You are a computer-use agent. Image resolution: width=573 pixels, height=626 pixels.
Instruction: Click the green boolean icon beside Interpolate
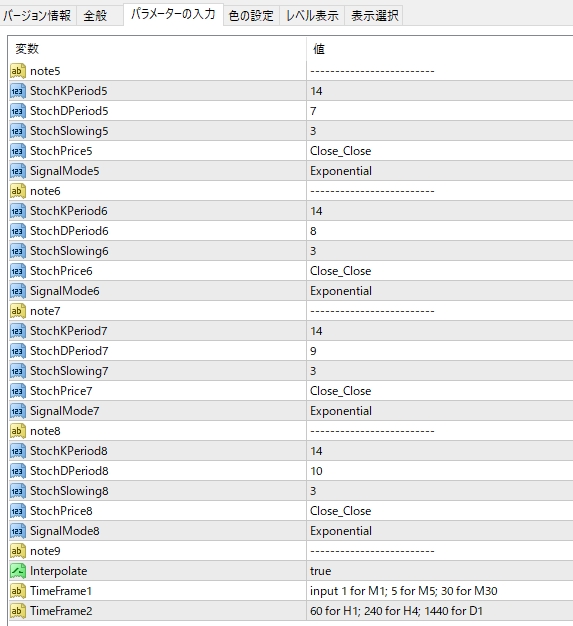tap(18, 571)
